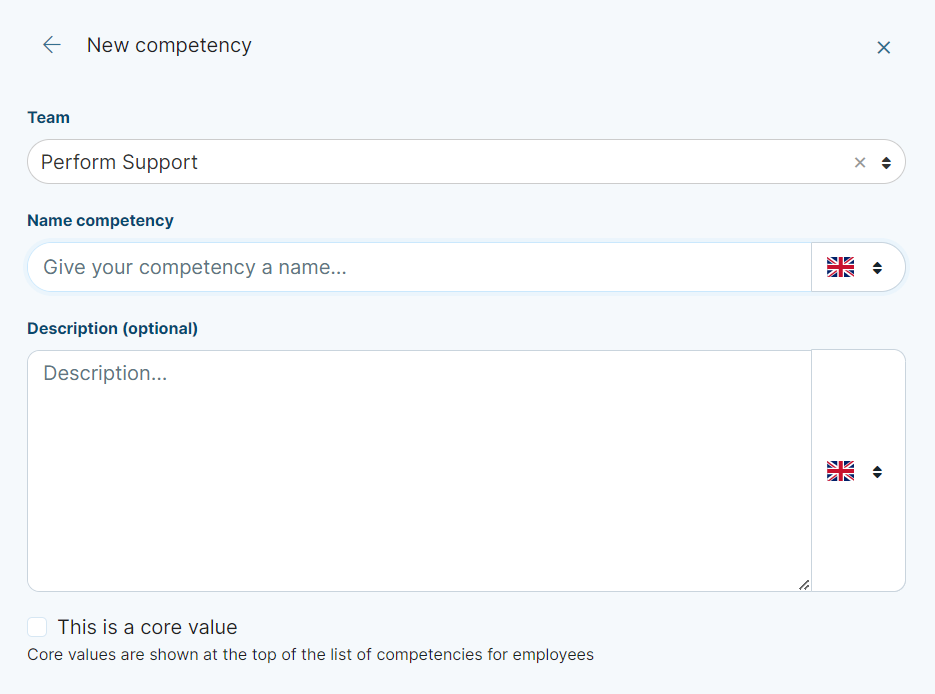Click the core values explanation text
The height and width of the screenshot is (694, 935).
coord(311,655)
